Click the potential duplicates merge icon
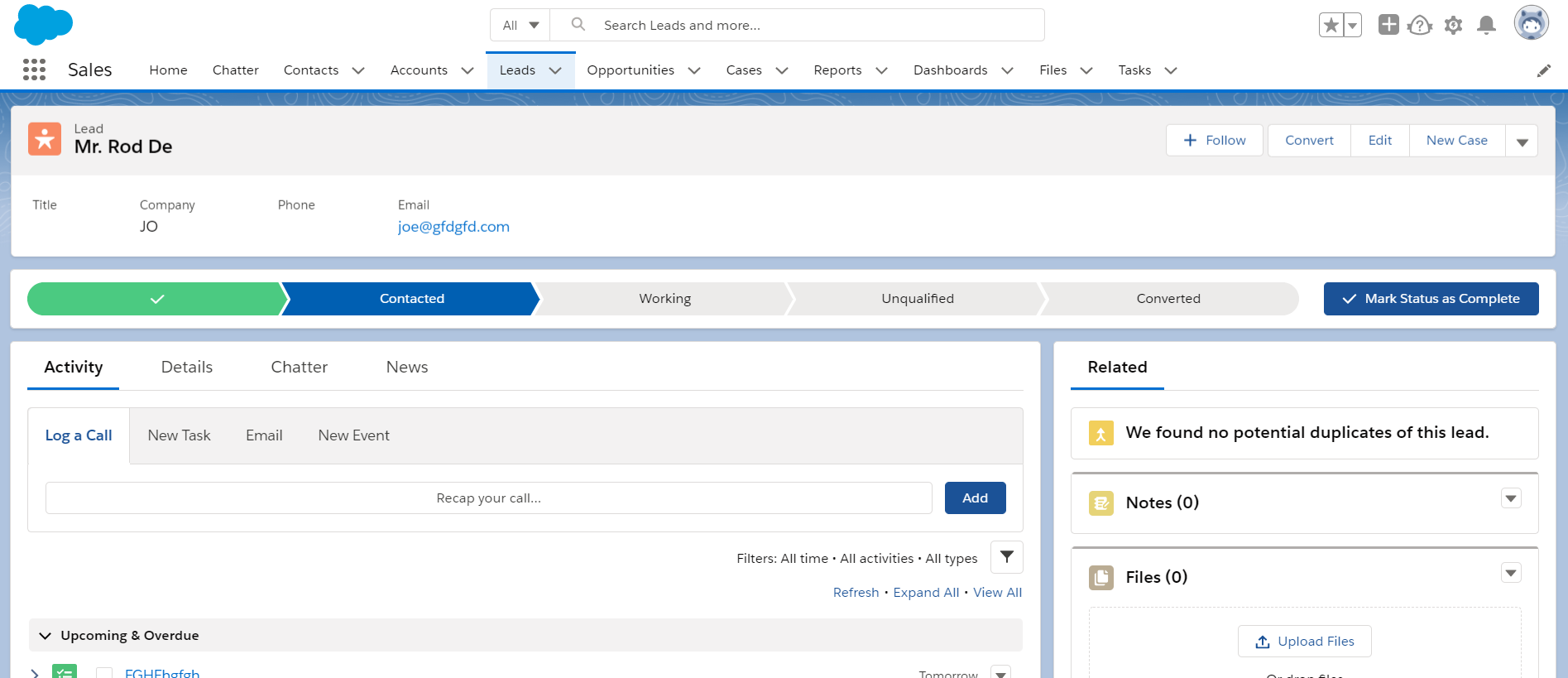This screenshot has height=678, width=1568. point(1100,433)
